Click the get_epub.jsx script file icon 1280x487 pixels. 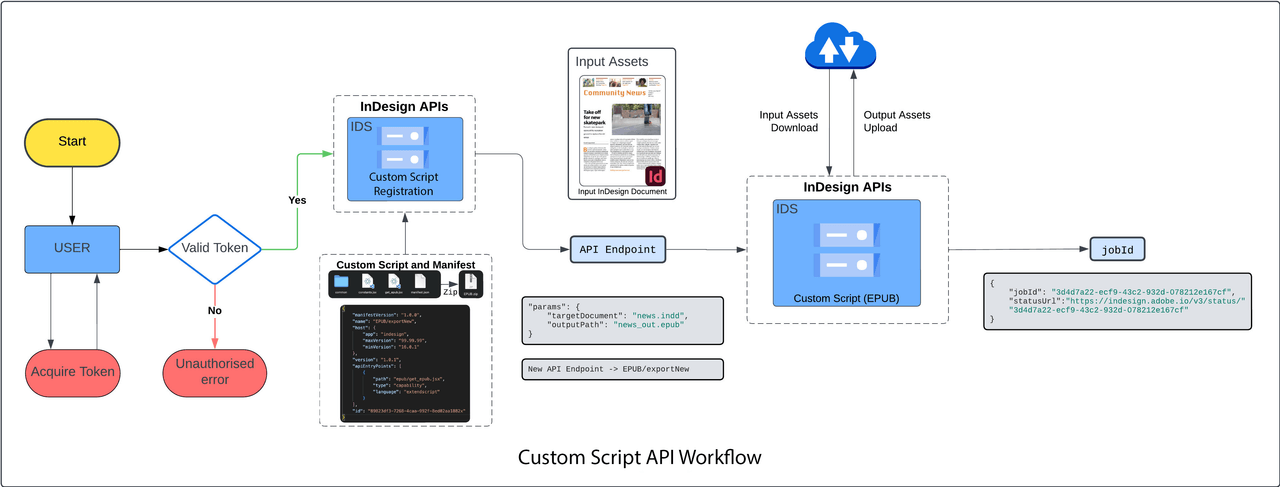click(x=394, y=283)
